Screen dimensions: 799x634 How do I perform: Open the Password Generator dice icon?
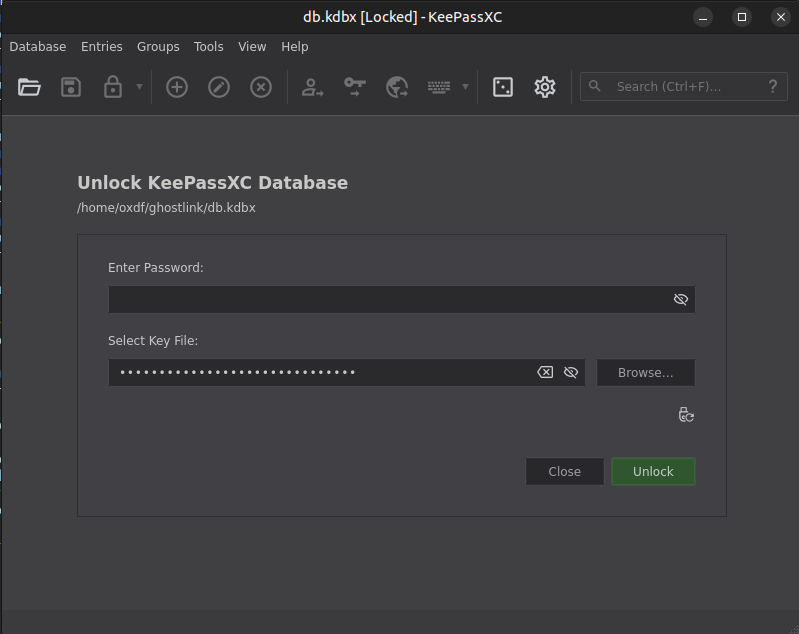pyautogui.click(x=503, y=87)
